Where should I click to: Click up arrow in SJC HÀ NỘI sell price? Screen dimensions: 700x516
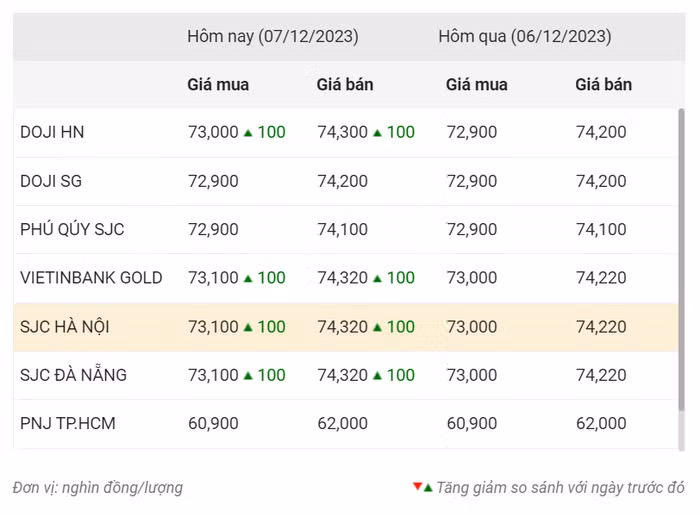click(x=377, y=327)
